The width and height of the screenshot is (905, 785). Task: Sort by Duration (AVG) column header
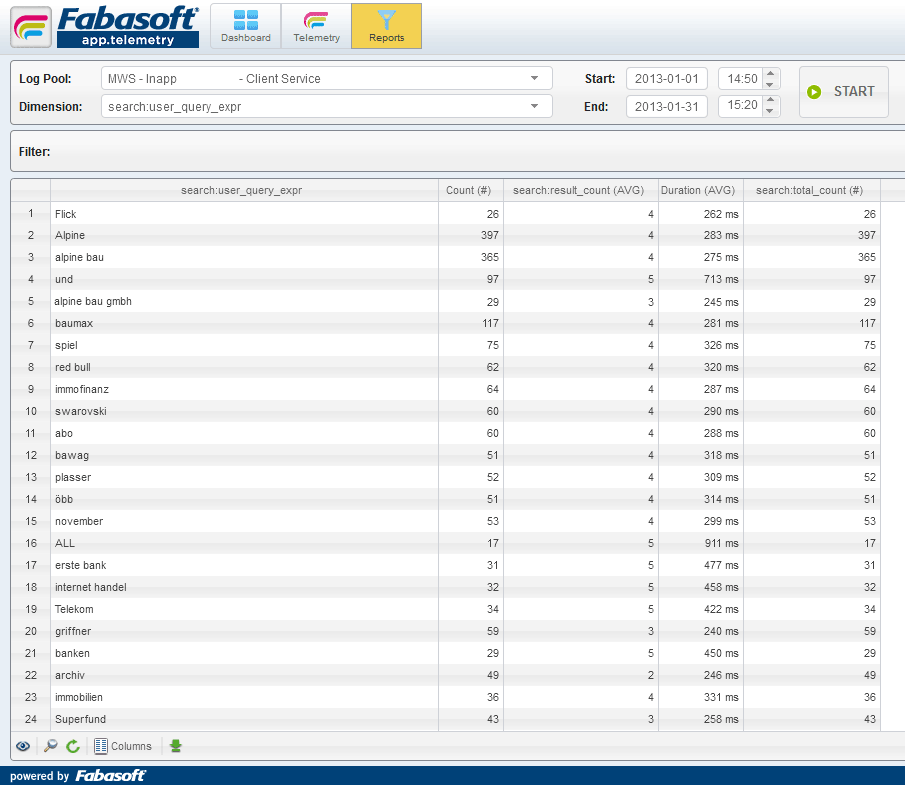click(701, 190)
